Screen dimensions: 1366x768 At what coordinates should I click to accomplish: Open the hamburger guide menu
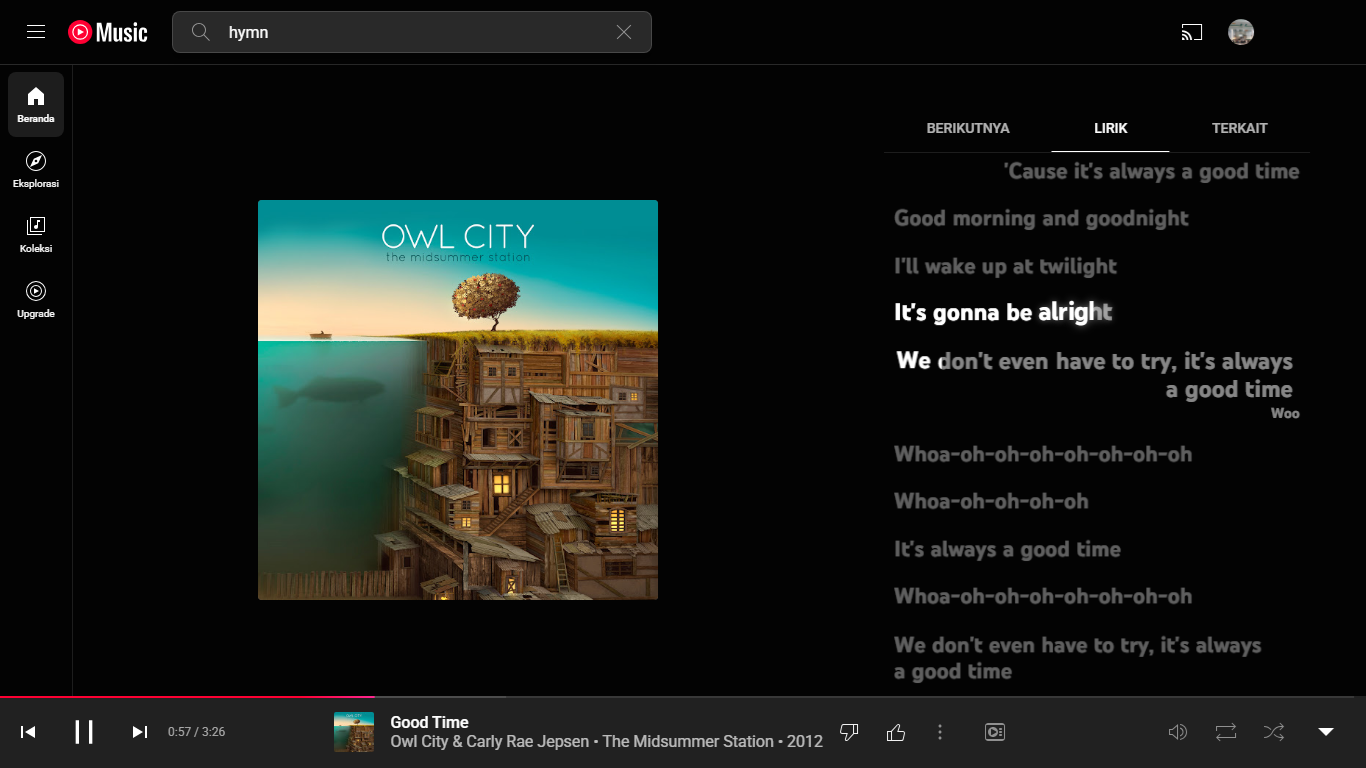pyautogui.click(x=36, y=32)
